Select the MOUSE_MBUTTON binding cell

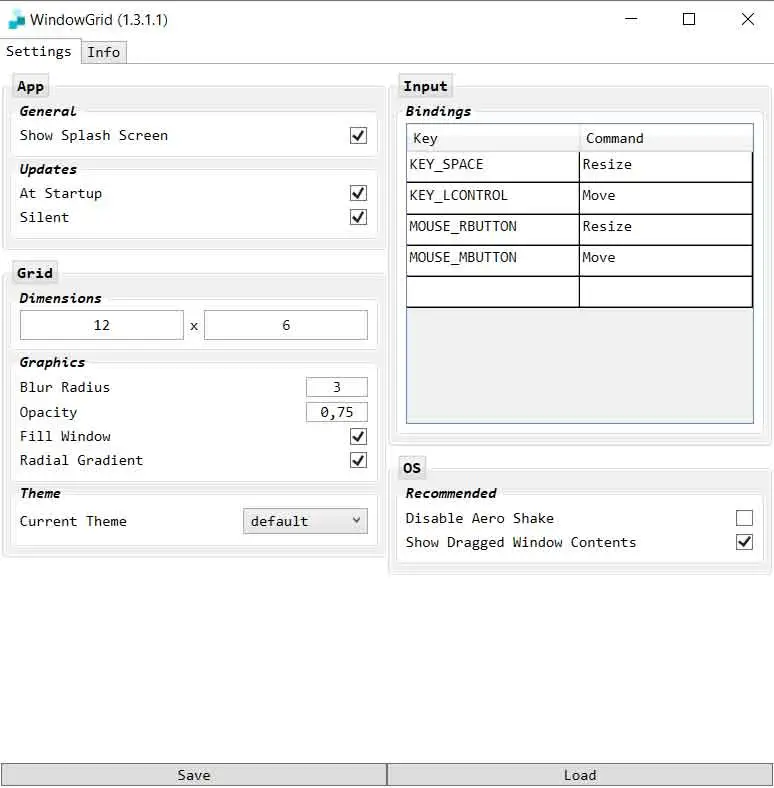[x=493, y=260]
